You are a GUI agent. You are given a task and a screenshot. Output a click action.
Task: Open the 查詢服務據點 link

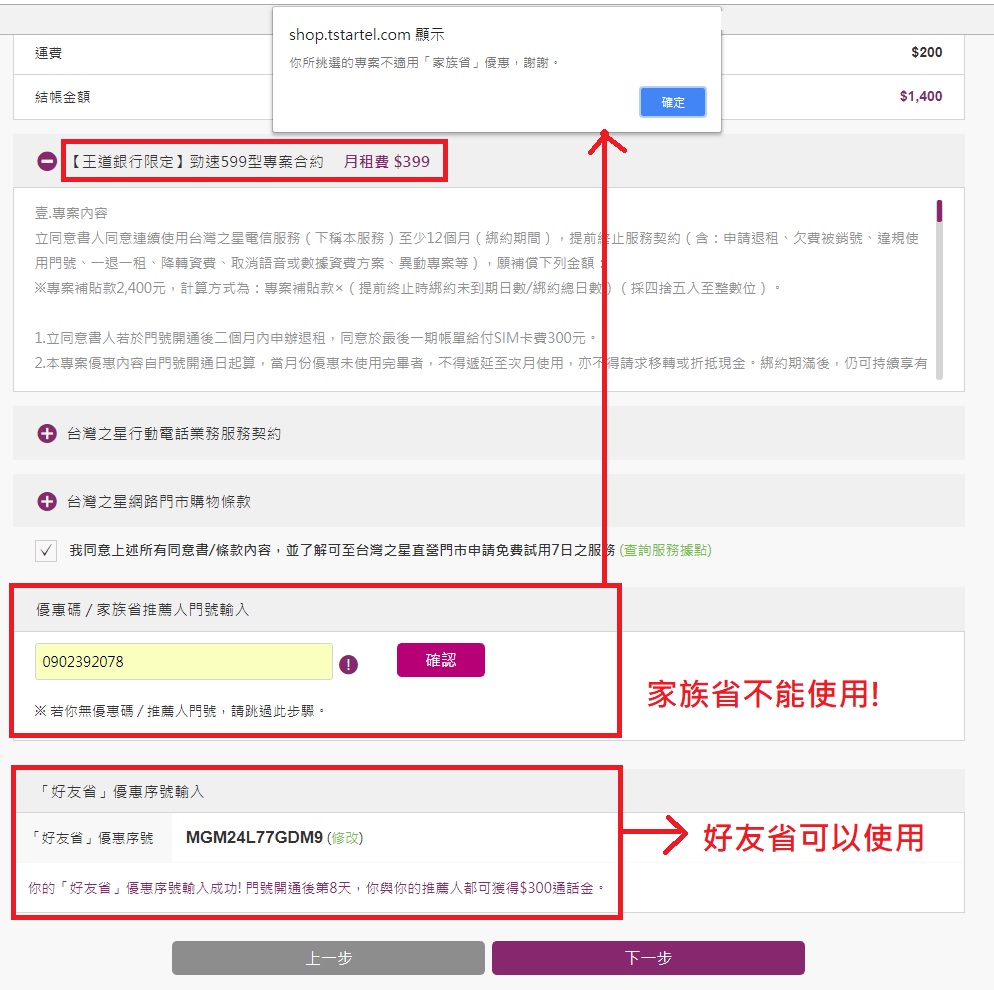point(665,551)
